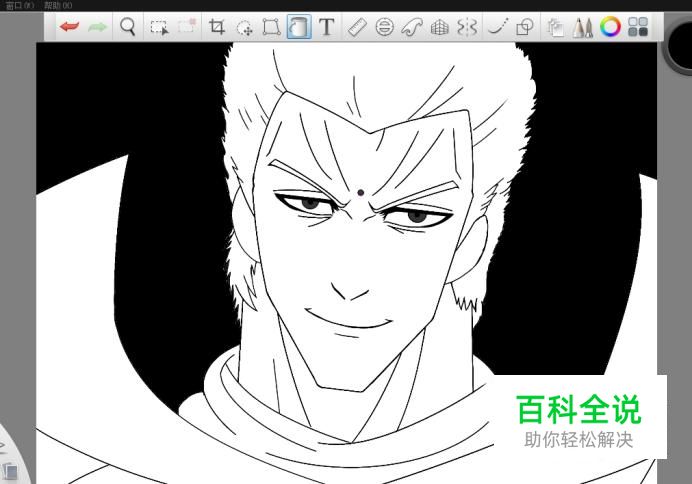
Task: Select the Crop tool
Action: click(217, 27)
